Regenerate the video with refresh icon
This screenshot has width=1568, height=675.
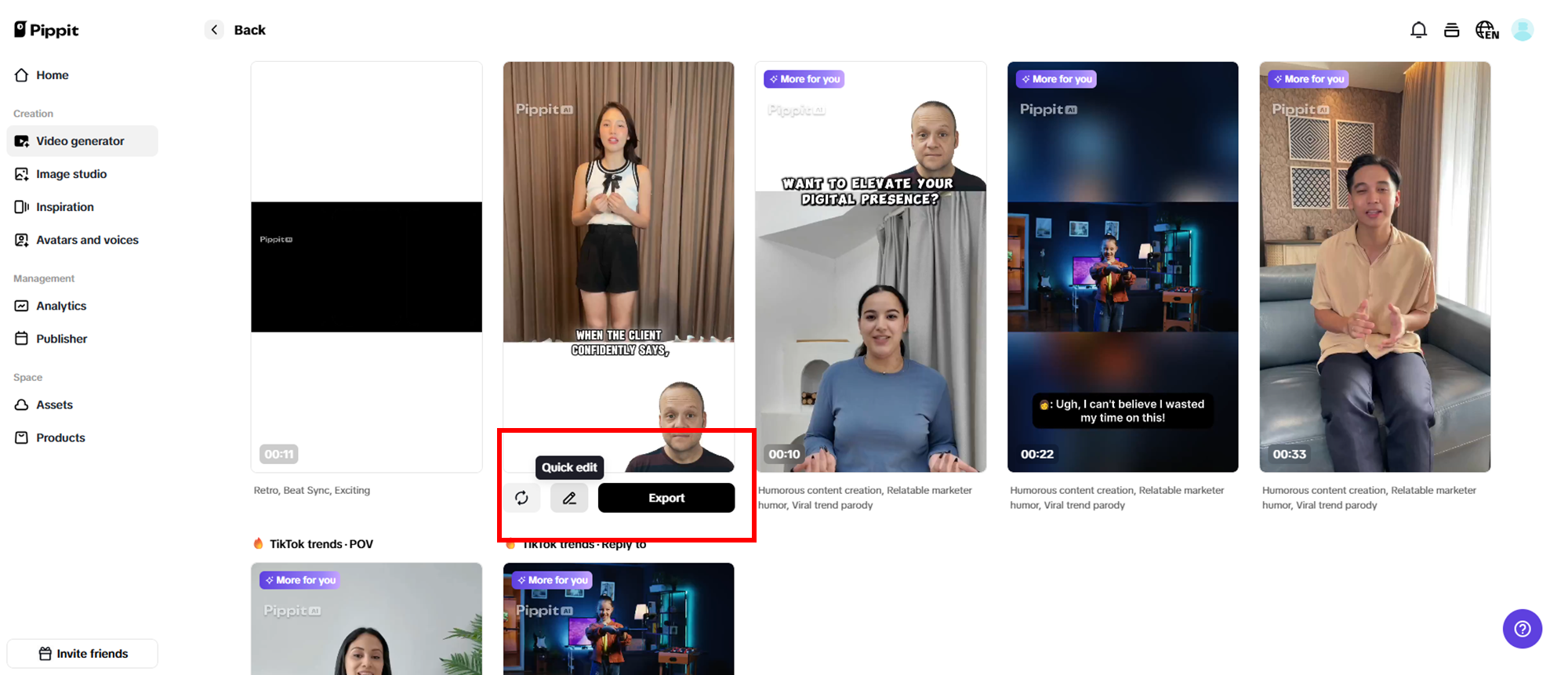coord(521,498)
